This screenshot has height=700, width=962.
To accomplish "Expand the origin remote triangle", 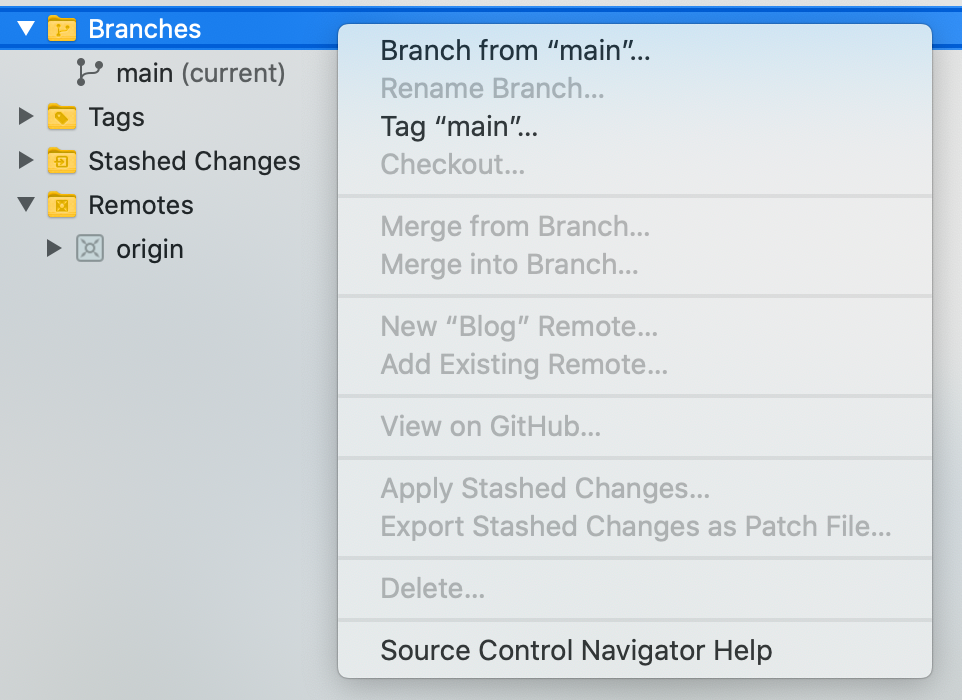I will tap(54, 248).
